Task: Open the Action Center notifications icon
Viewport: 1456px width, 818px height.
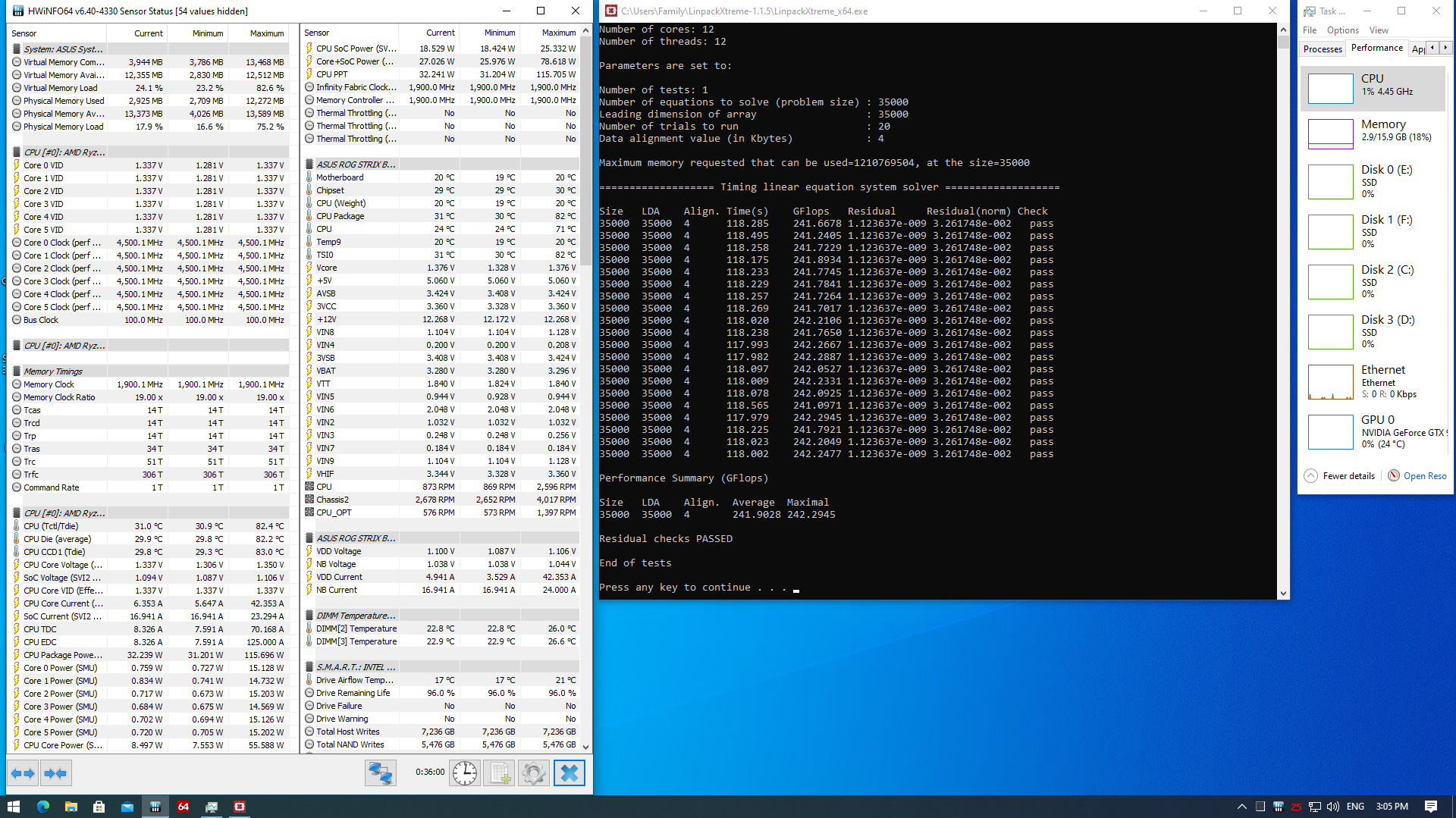Action: tap(1431, 807)
